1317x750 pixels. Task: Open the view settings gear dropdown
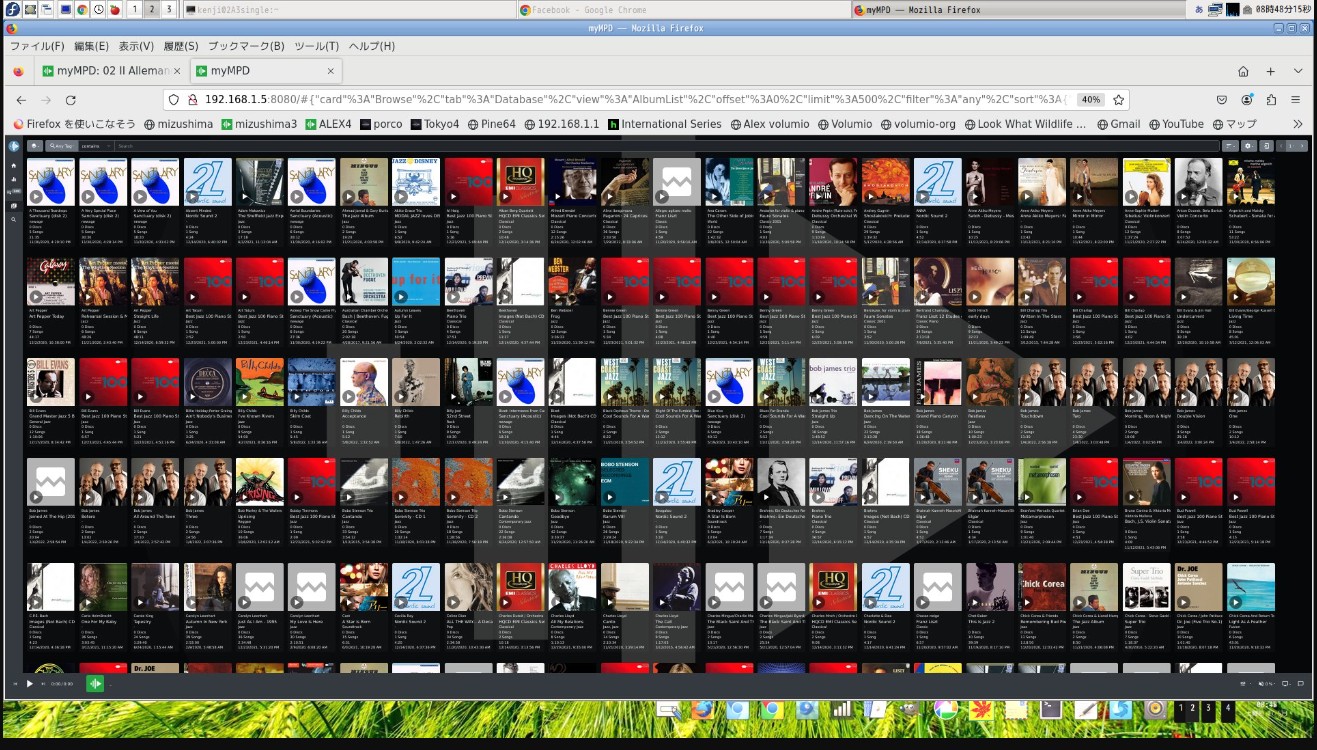(x=1248, y=146)
